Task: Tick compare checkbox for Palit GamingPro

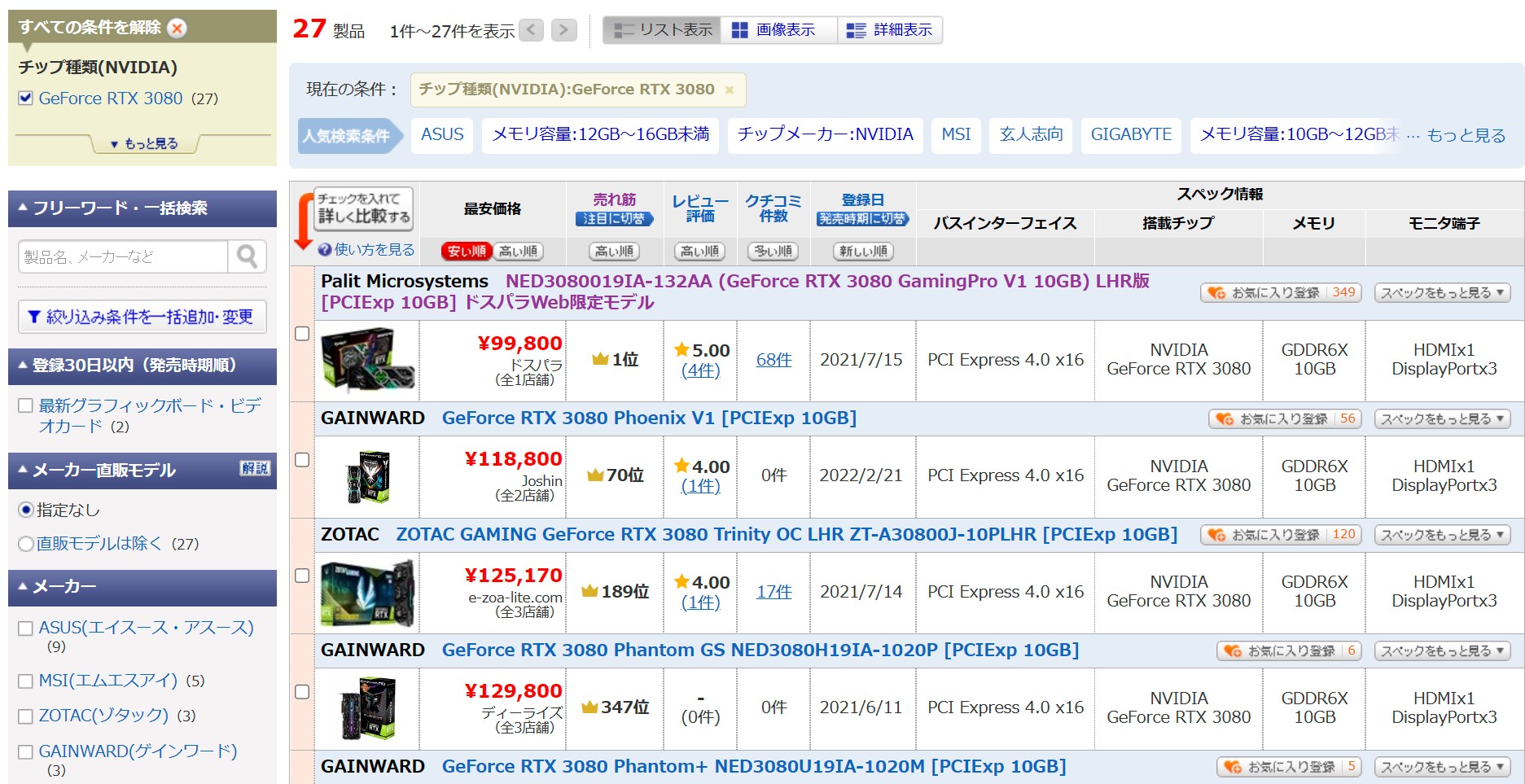Action: point(302,334)
